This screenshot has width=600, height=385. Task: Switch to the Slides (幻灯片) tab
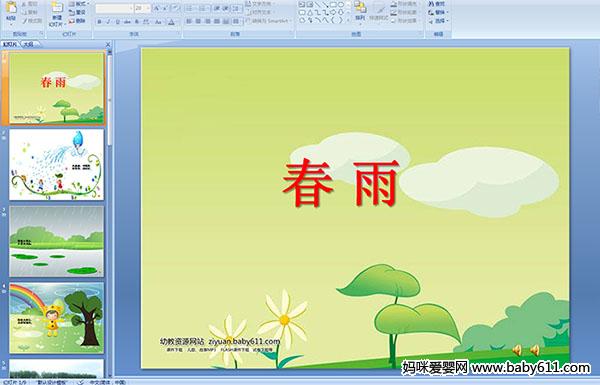[10, 44]
